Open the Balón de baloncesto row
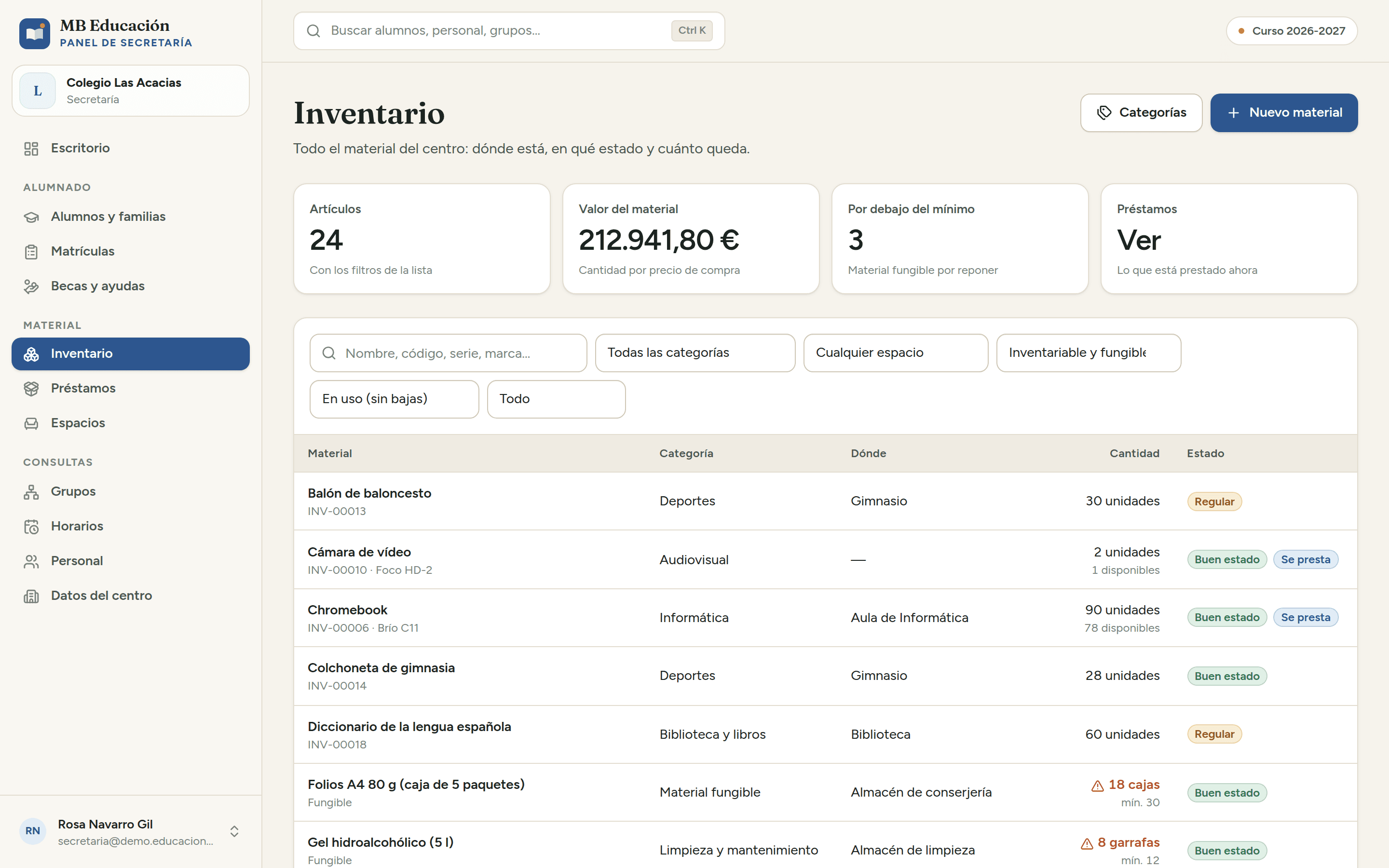1389x868 pixels. point(825,501)
